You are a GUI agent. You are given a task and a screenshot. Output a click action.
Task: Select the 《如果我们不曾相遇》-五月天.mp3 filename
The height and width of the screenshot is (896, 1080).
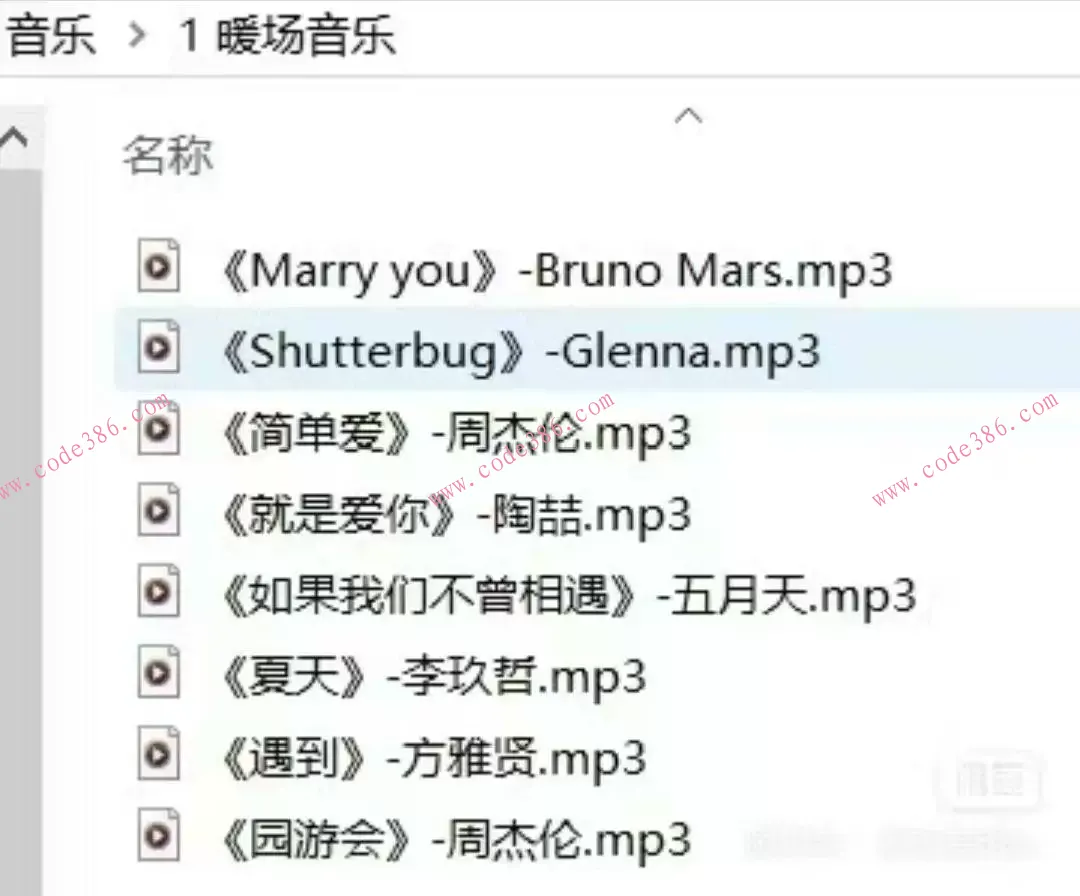pos(568,596)
